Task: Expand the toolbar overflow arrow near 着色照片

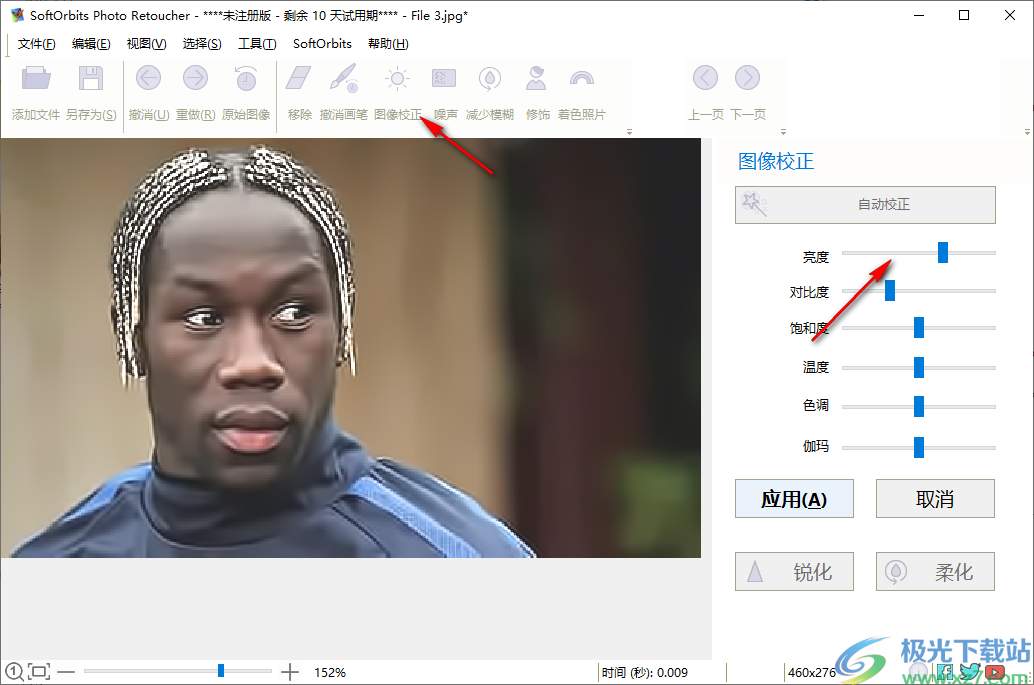Action: point(628,131)
